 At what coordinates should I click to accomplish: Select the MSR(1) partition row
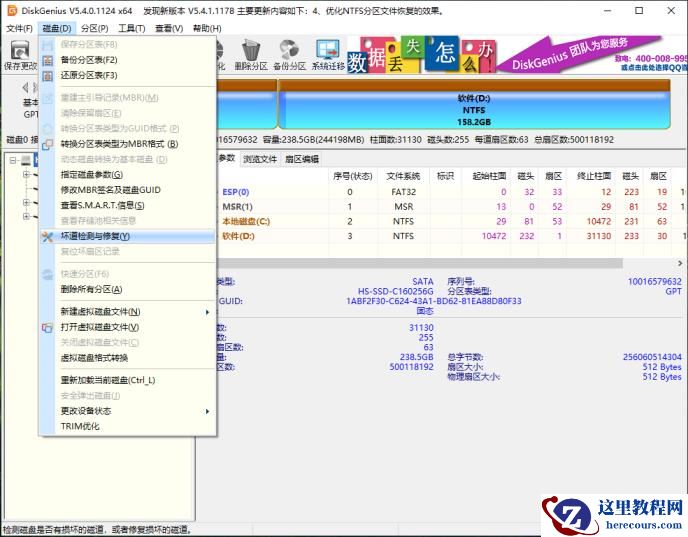pos(452,207)
